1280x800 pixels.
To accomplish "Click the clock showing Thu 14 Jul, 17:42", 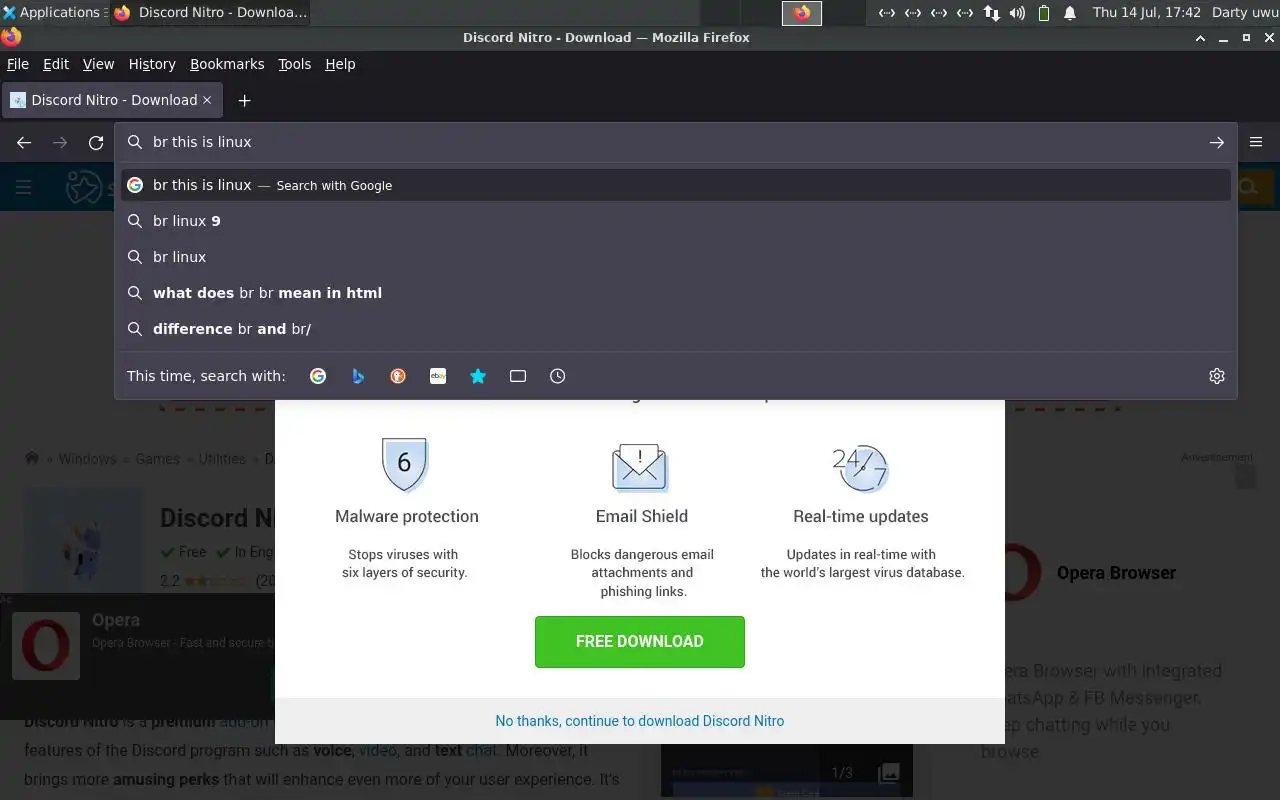I will [1146, 13].
